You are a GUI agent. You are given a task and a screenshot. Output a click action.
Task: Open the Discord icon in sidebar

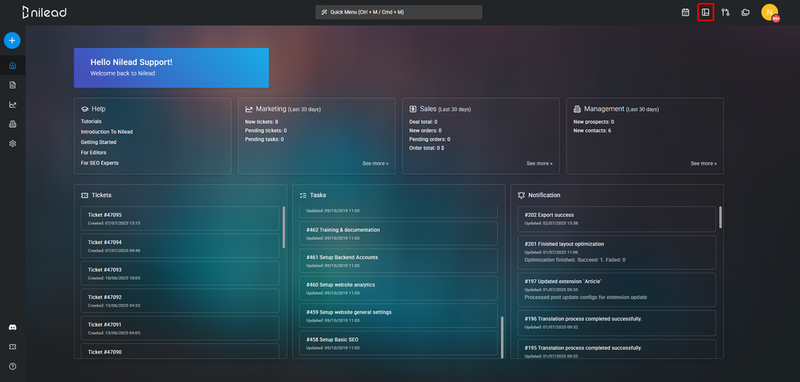[x=12, y=327]
